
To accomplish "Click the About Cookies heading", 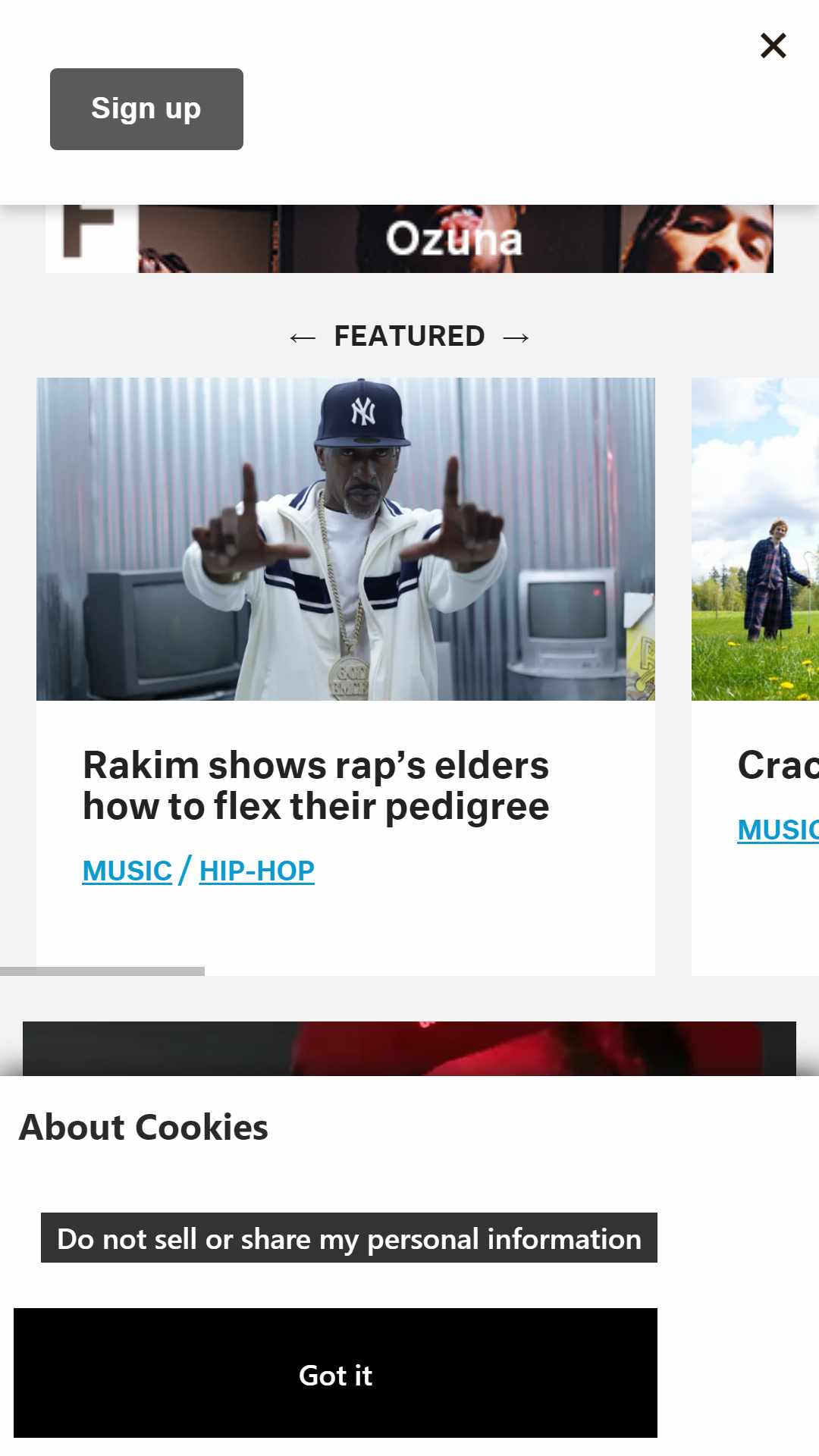I will point(143,1127).
